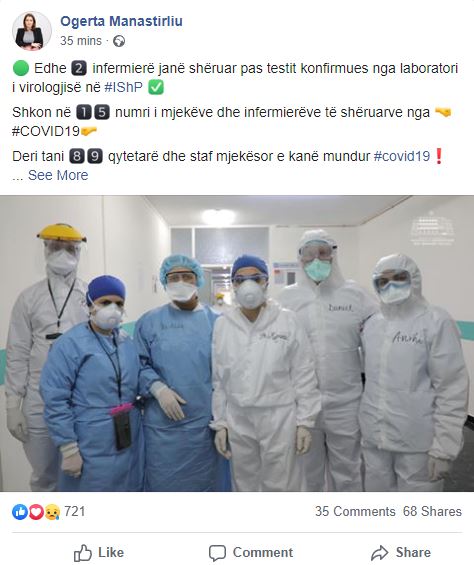Click the Share arrow icon
Screen dimensions: 474x565
click(379, 553)
